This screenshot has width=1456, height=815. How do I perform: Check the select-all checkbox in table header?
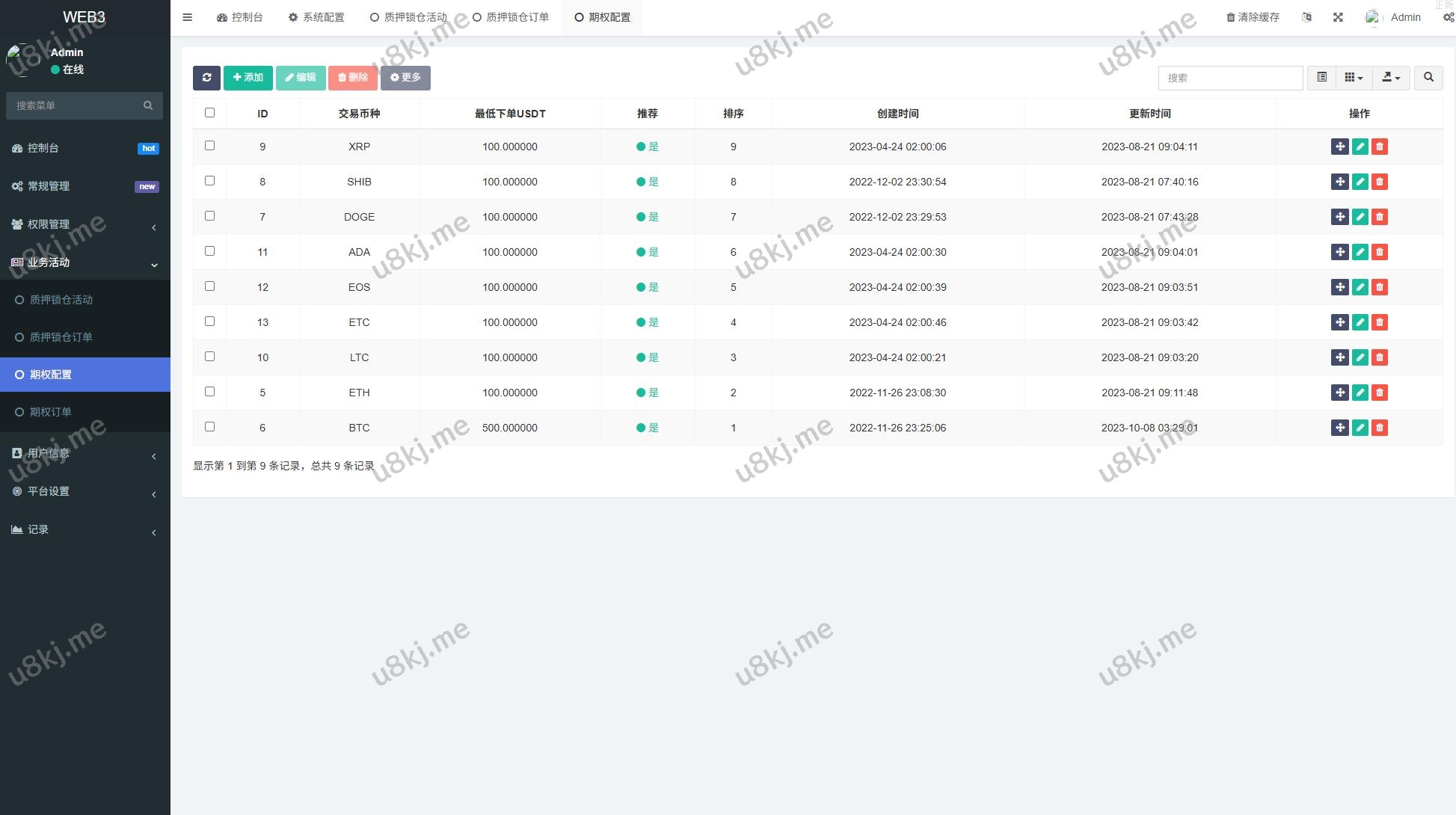209,113
